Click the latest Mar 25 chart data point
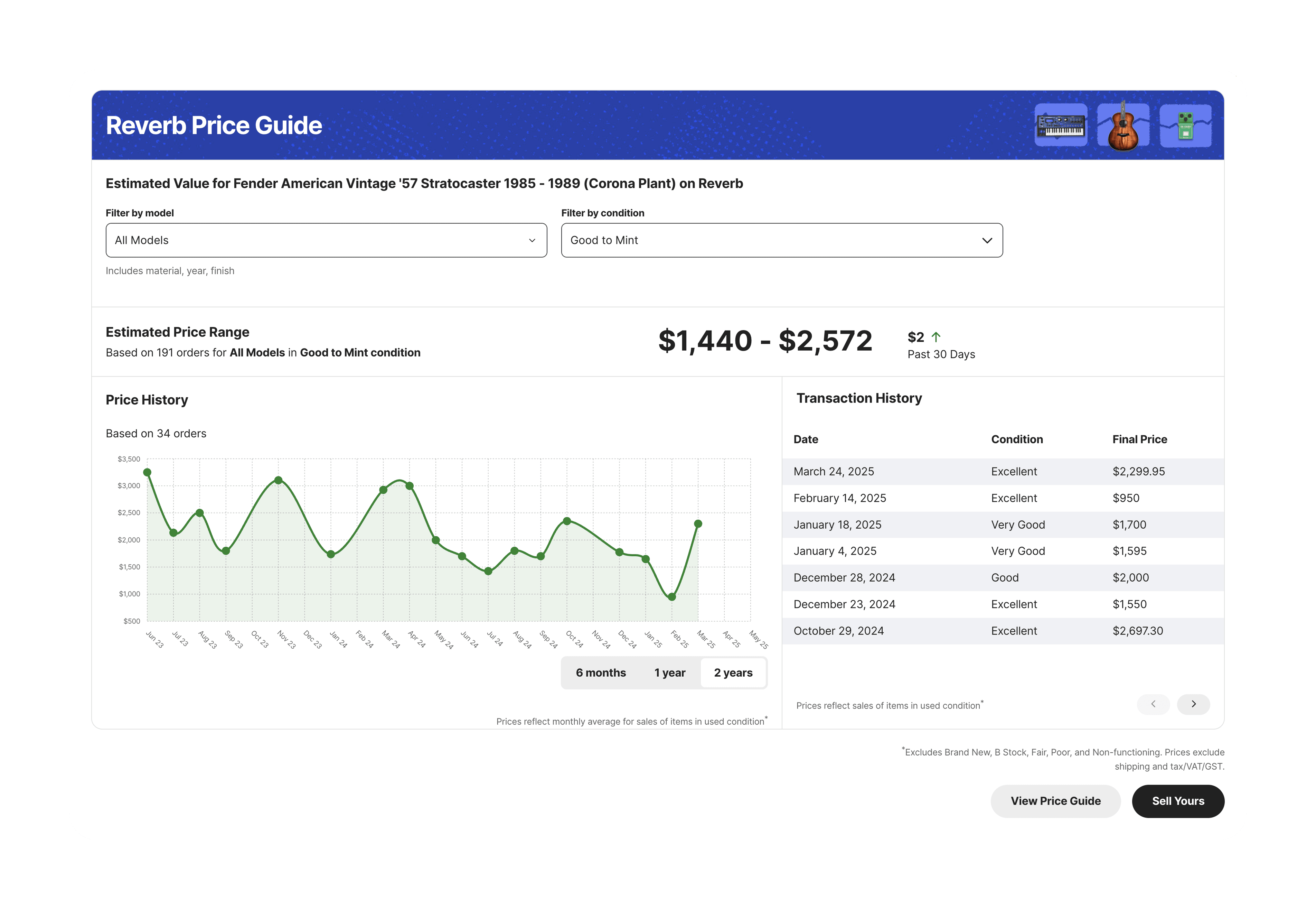Viewport: 1316px width, 909px height. click(x=698, y=523)
